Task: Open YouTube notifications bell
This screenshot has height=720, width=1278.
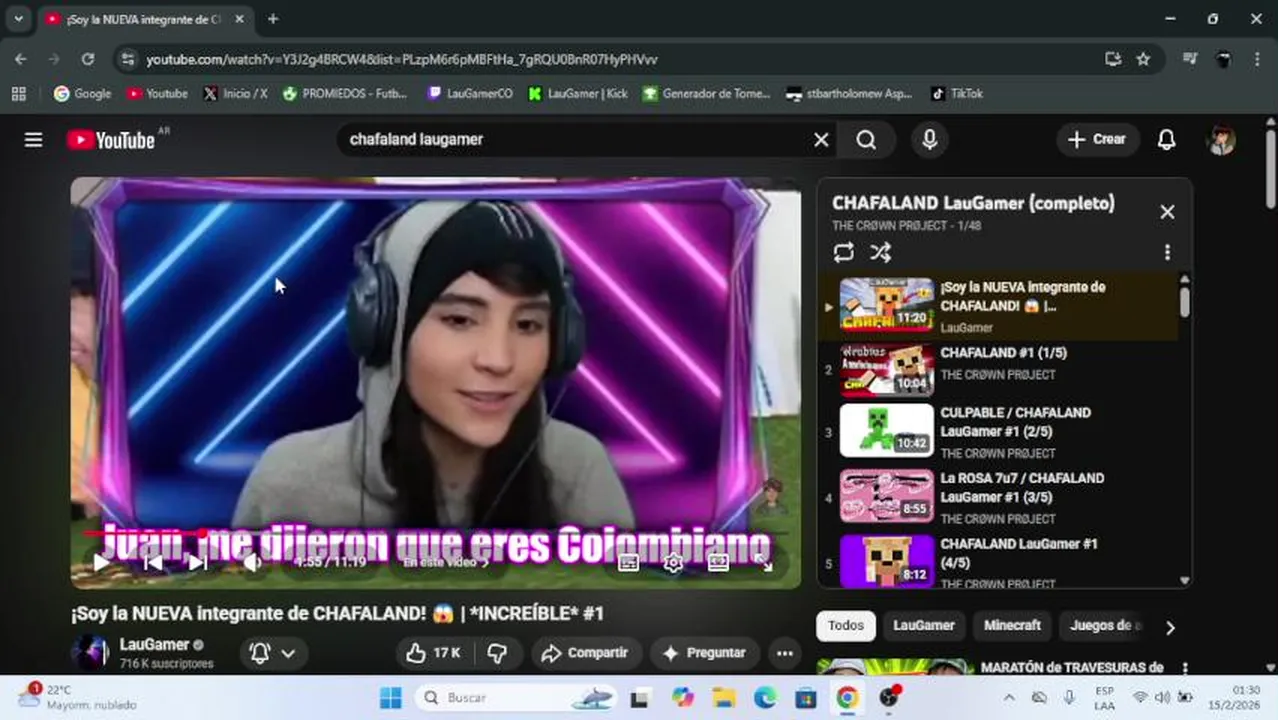Action: coord(1166,140)
